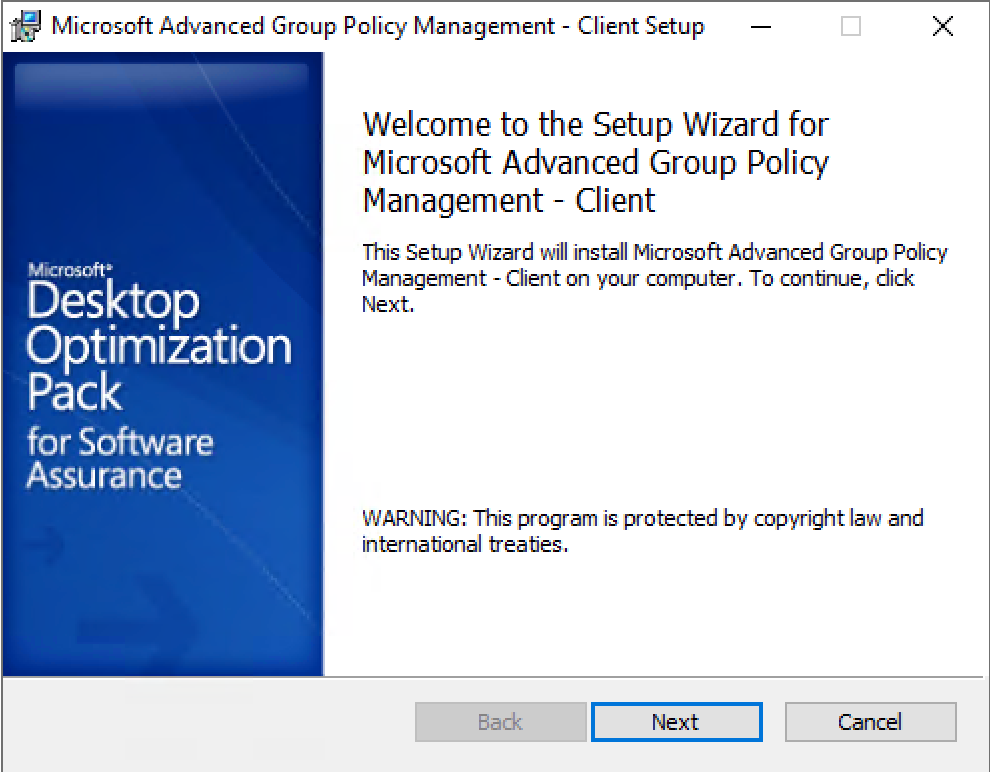Image resolution: width=990 pixels, height=772 pixels.
Task: Click the Management - Client heading line
Action: (509, 201)
